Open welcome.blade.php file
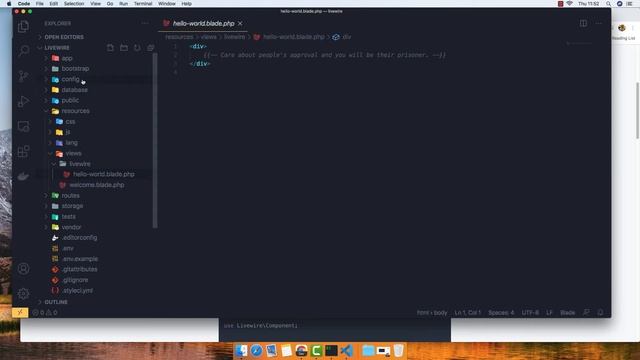The height and width of the screenshot is (360, 640). 96,185
